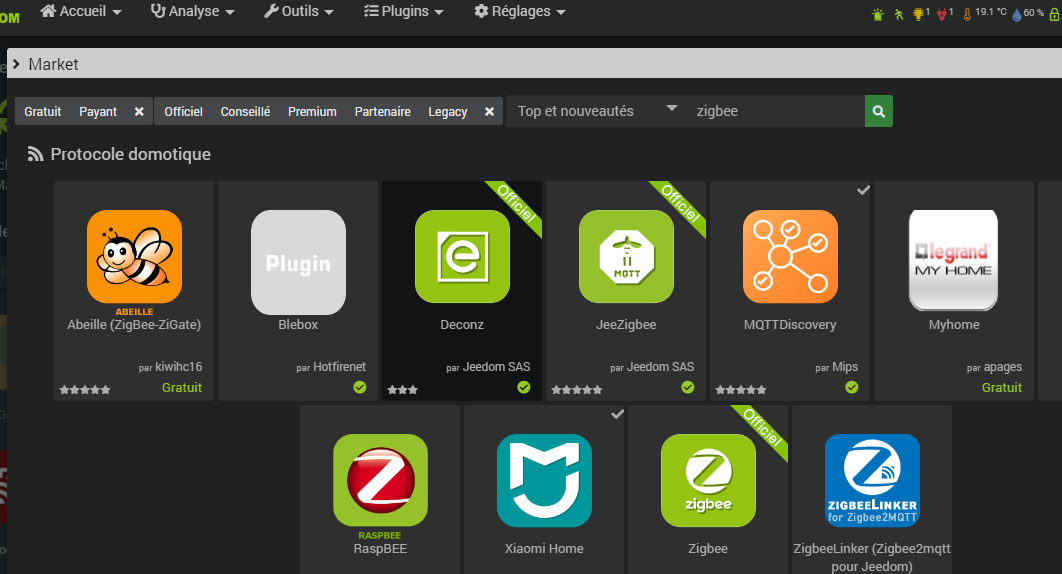Click the search field containing zigbee
The width and height of the screenshot is (1062, 574).
[776, 111]
